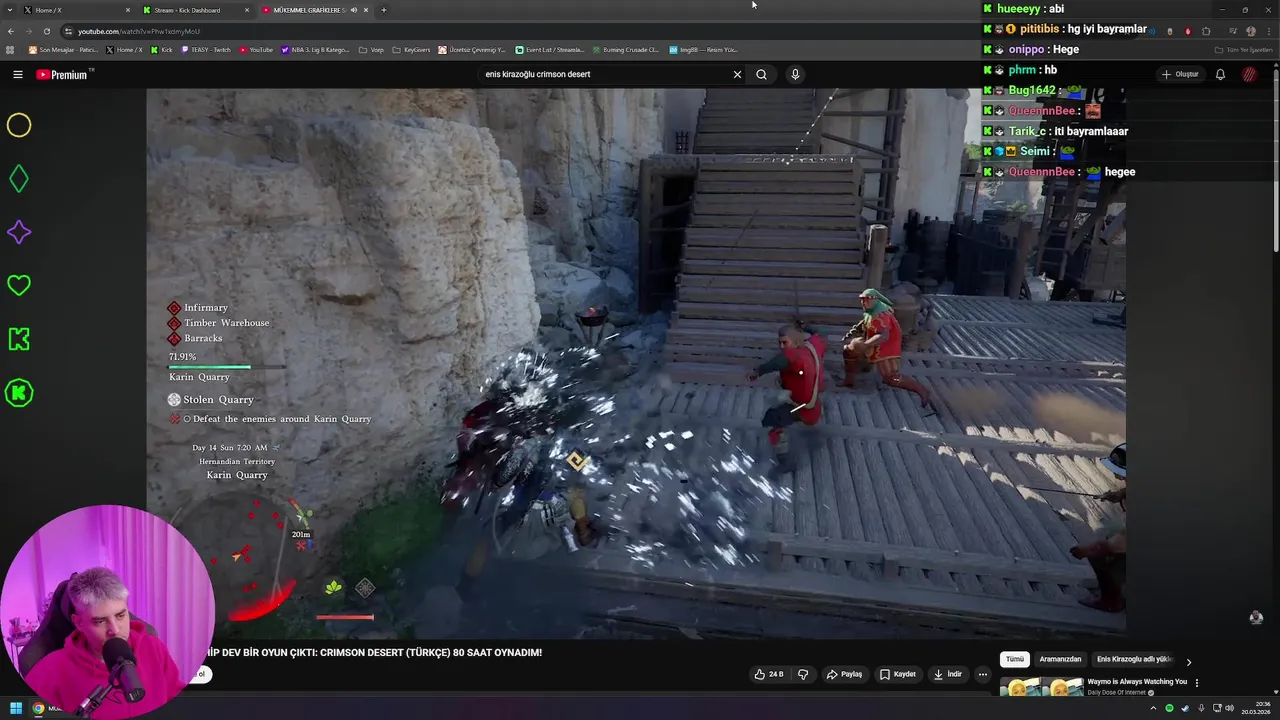Close the Home / X tab
The width and height of the screenshot is (1280, 720).
(x=128, y=10)
